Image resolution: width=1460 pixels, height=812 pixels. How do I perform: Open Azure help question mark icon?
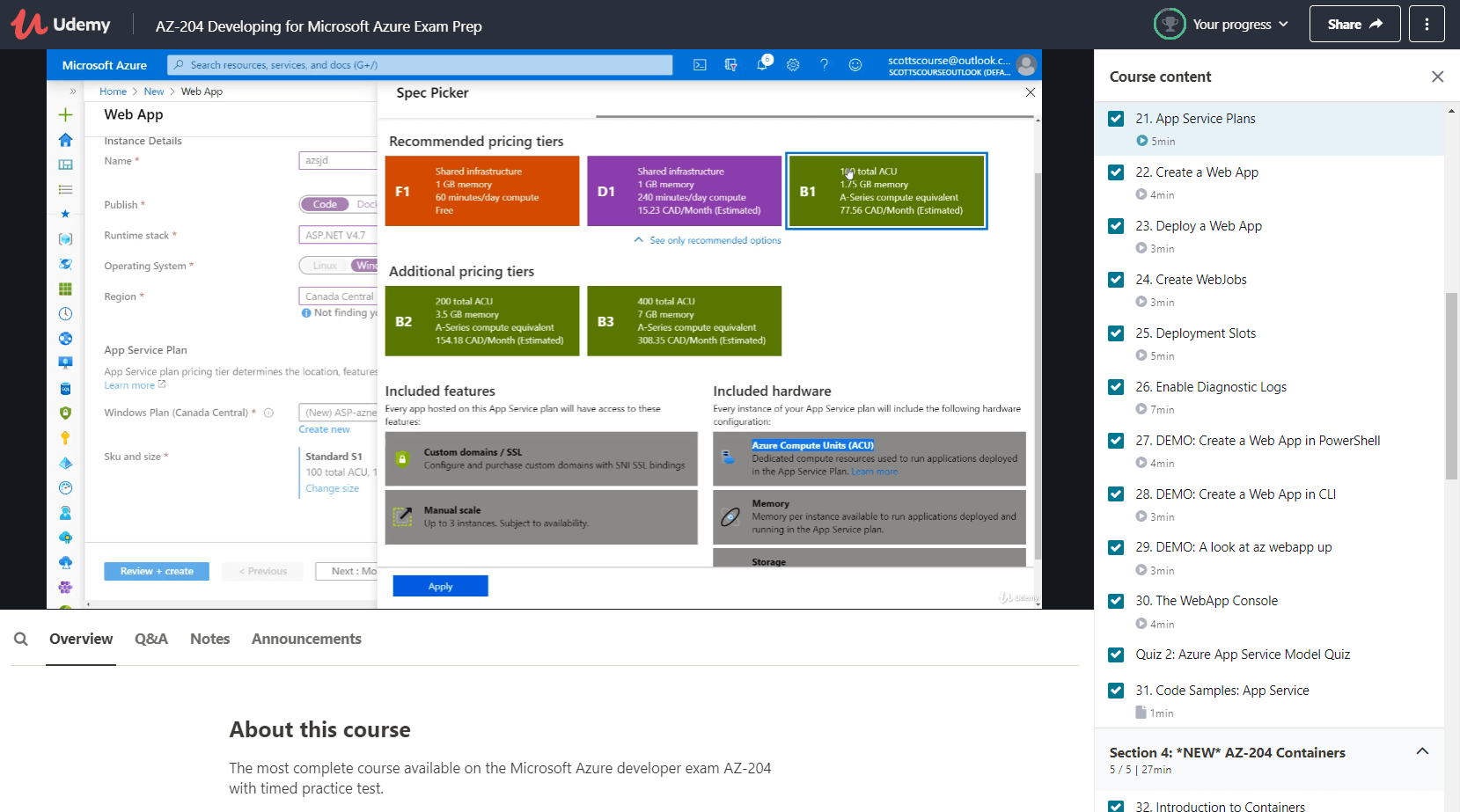tap(824, 64)
